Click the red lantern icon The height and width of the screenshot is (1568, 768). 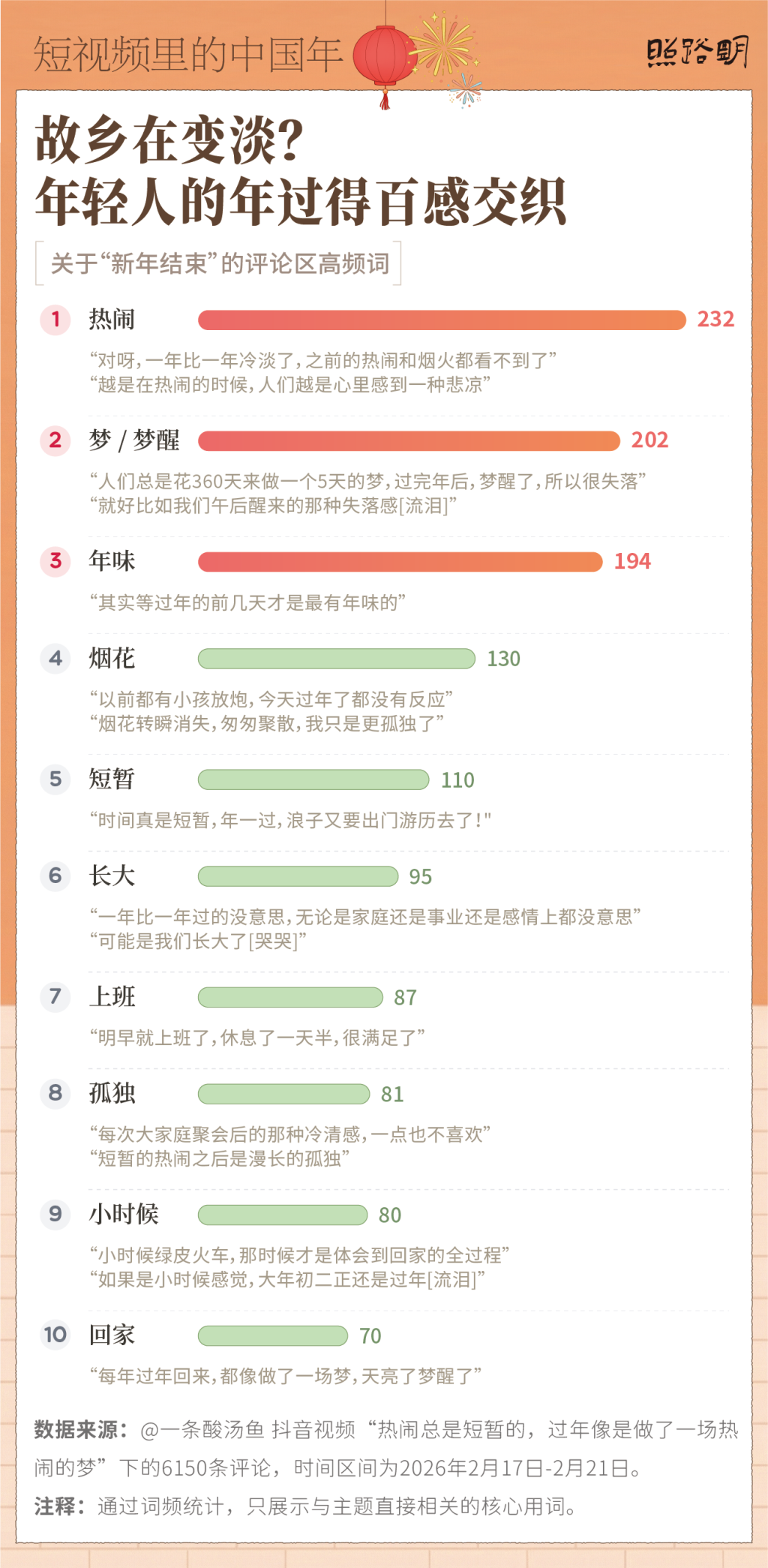point(385,56)
